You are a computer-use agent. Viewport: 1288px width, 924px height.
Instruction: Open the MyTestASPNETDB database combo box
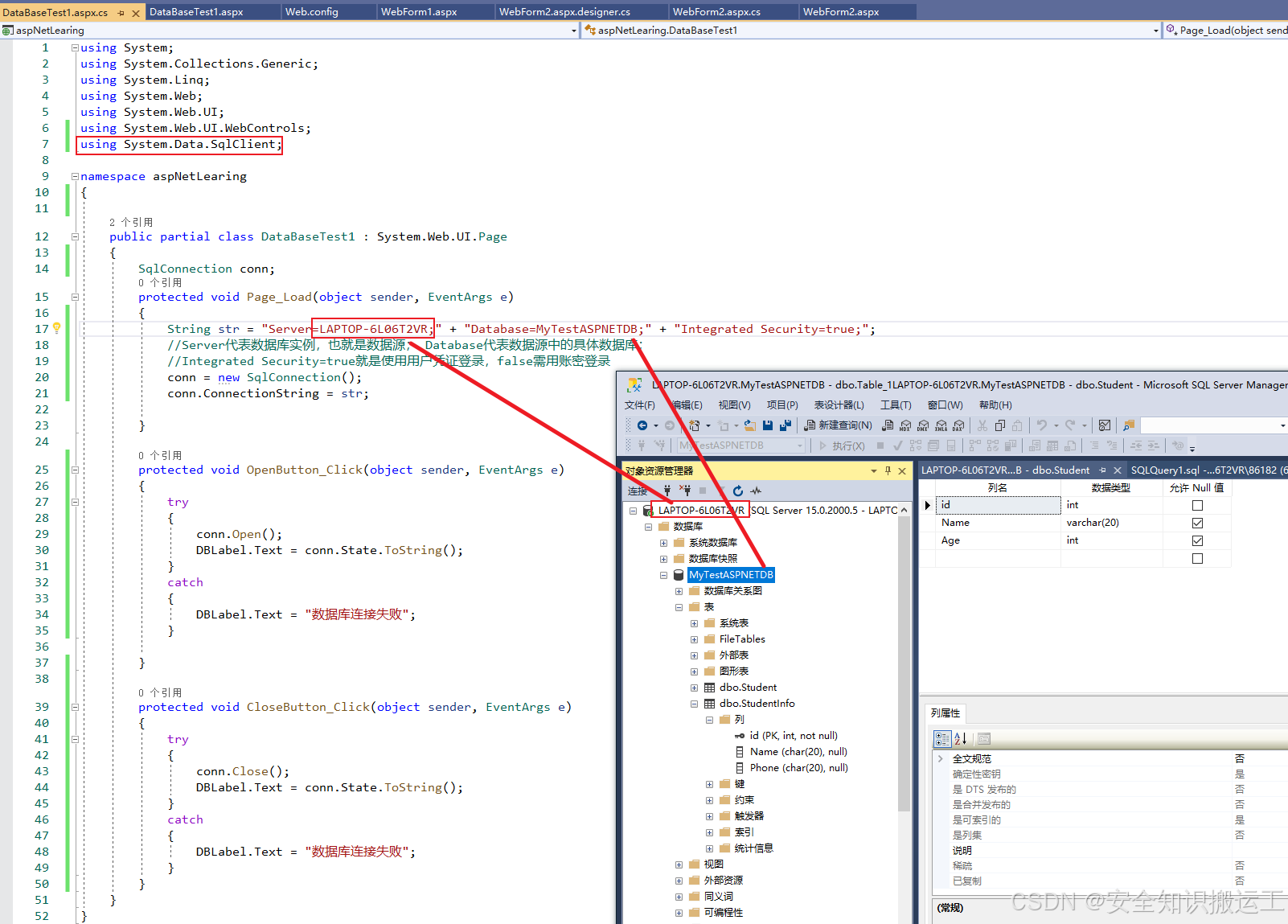coord(741,446)
